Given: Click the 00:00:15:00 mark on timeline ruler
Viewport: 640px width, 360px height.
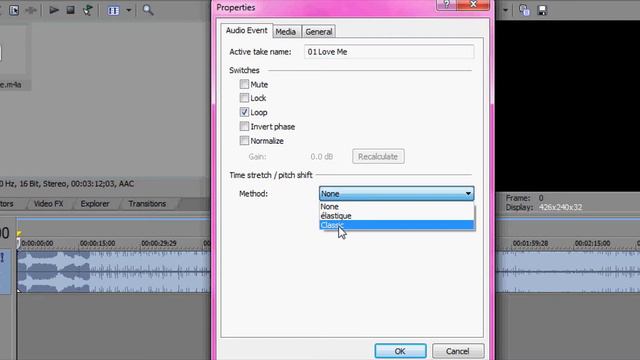Looking at the screenshot, I should click(x=97, y=243).
